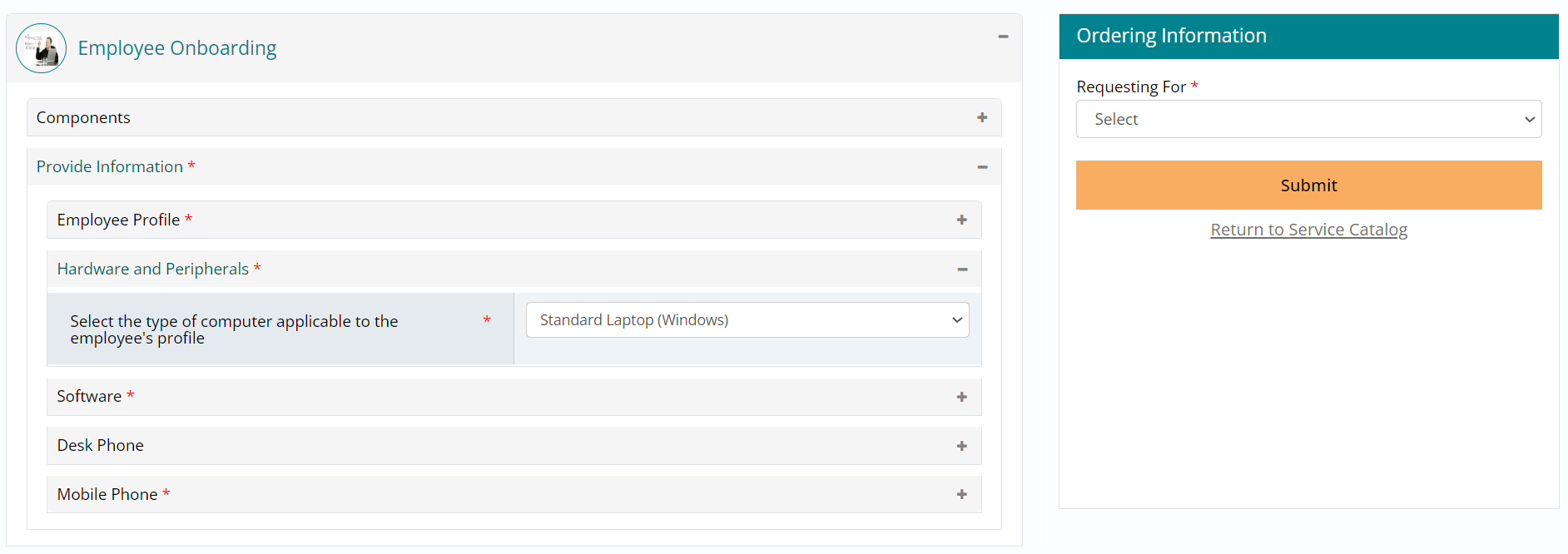Click the Employee Profile section label
This screenshot has height=554, width=1568.
(x=118, y=220)
